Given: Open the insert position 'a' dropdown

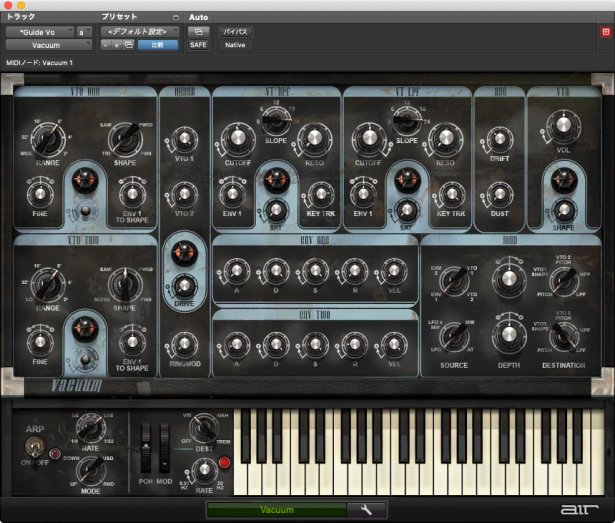Looking at the screenshot, I should pyautogui.click(x=84, y=32).
